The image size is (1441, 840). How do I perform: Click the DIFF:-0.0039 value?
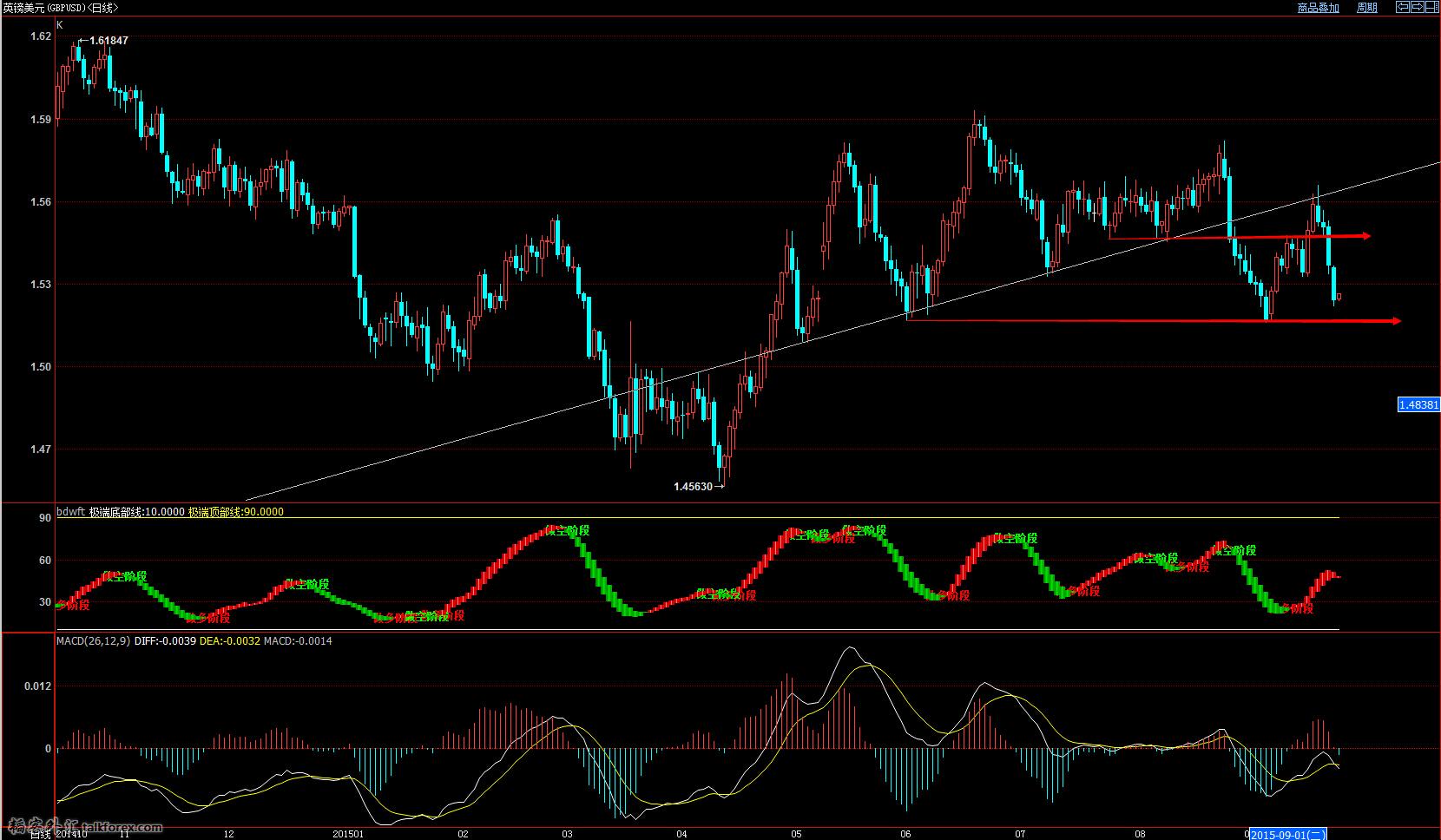tap(165, 641)
